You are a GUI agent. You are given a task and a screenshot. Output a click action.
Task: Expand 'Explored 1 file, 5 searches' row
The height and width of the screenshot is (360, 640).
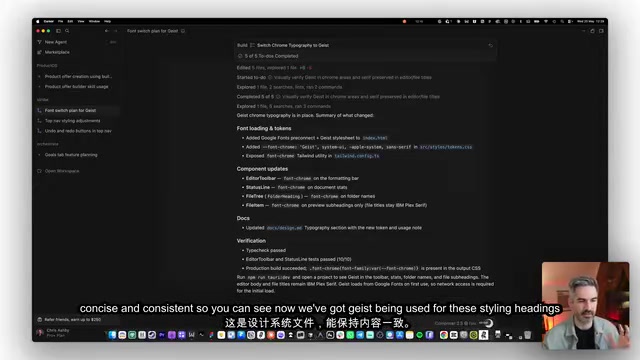click(284, 106)
